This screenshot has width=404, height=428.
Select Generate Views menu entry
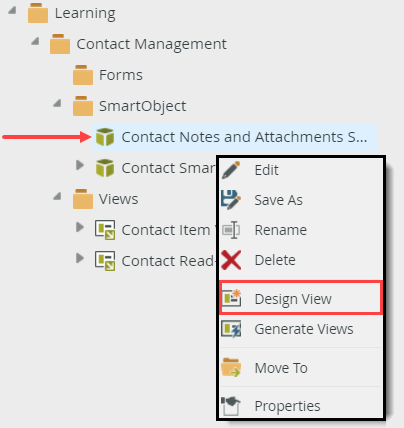tap(301, 329)
